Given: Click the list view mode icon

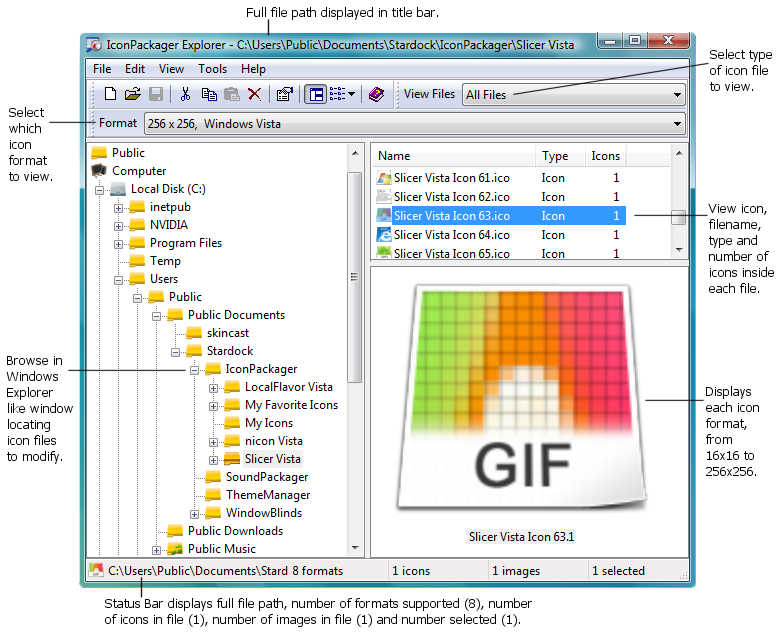Looking at the screenshot, I should tap(338, 94).
